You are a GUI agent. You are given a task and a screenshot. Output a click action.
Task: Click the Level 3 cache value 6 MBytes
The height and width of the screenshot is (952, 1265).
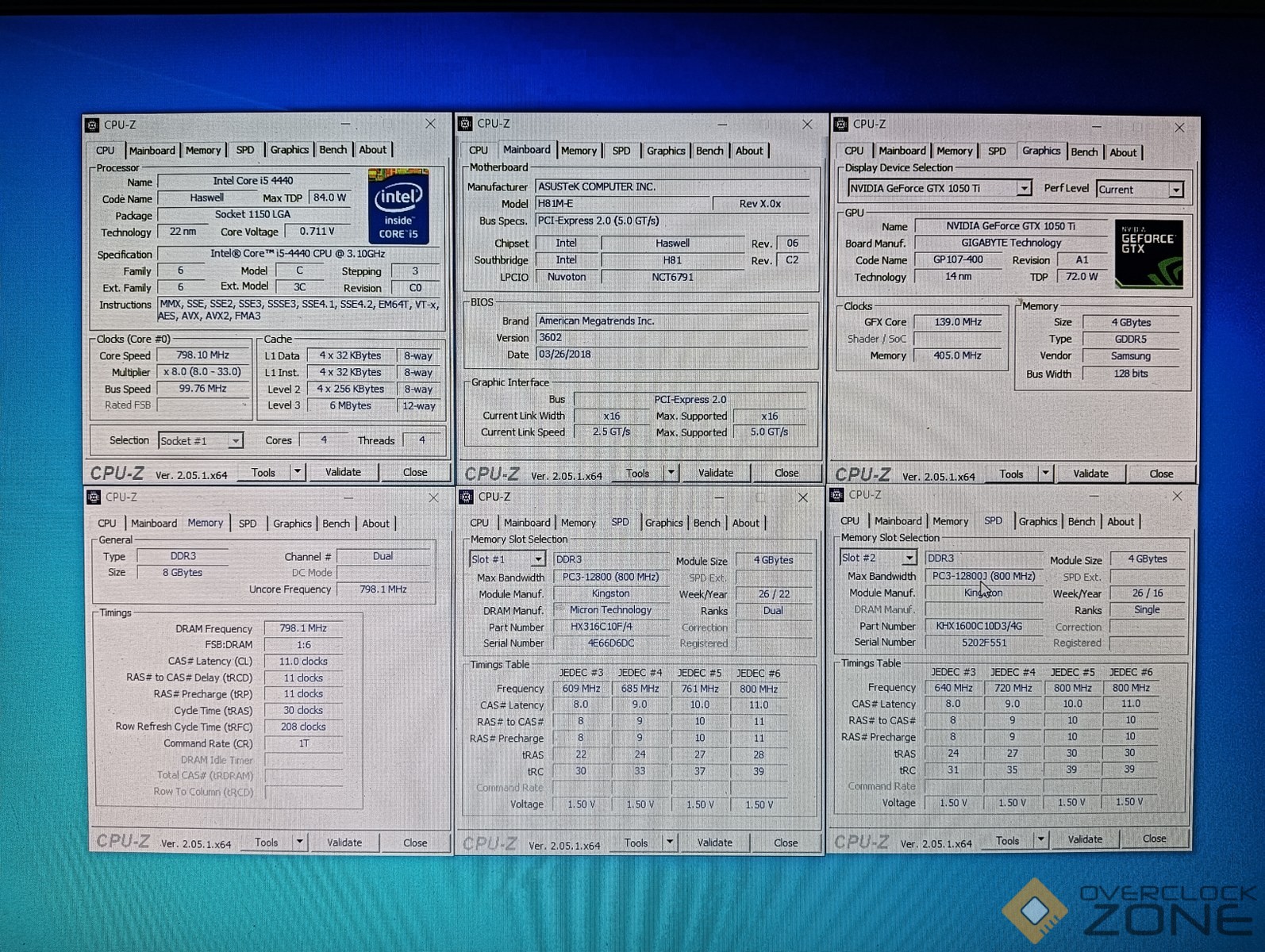tap(351, 405)
